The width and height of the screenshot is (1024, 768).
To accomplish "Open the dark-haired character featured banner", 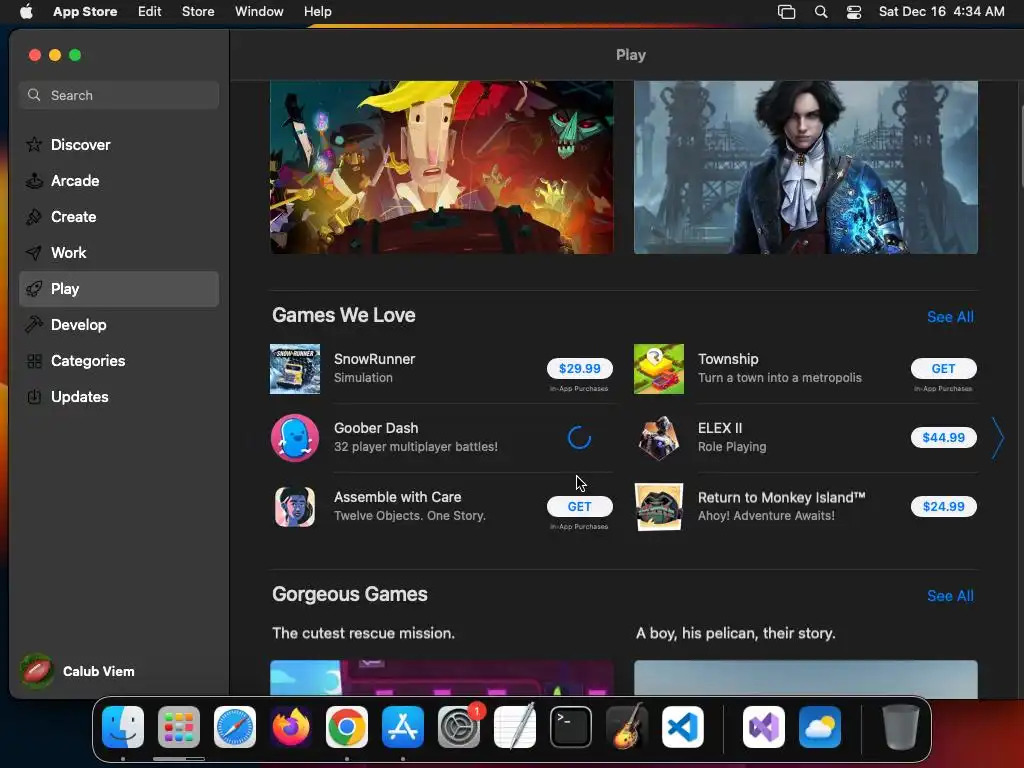I will tap(806, 167).
